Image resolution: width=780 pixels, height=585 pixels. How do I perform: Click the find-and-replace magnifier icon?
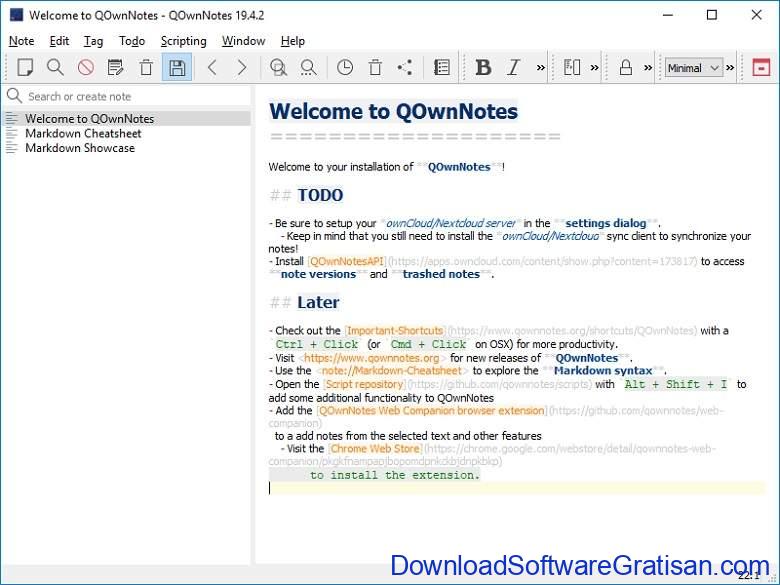pyautogui.click(x=278, y=67)
